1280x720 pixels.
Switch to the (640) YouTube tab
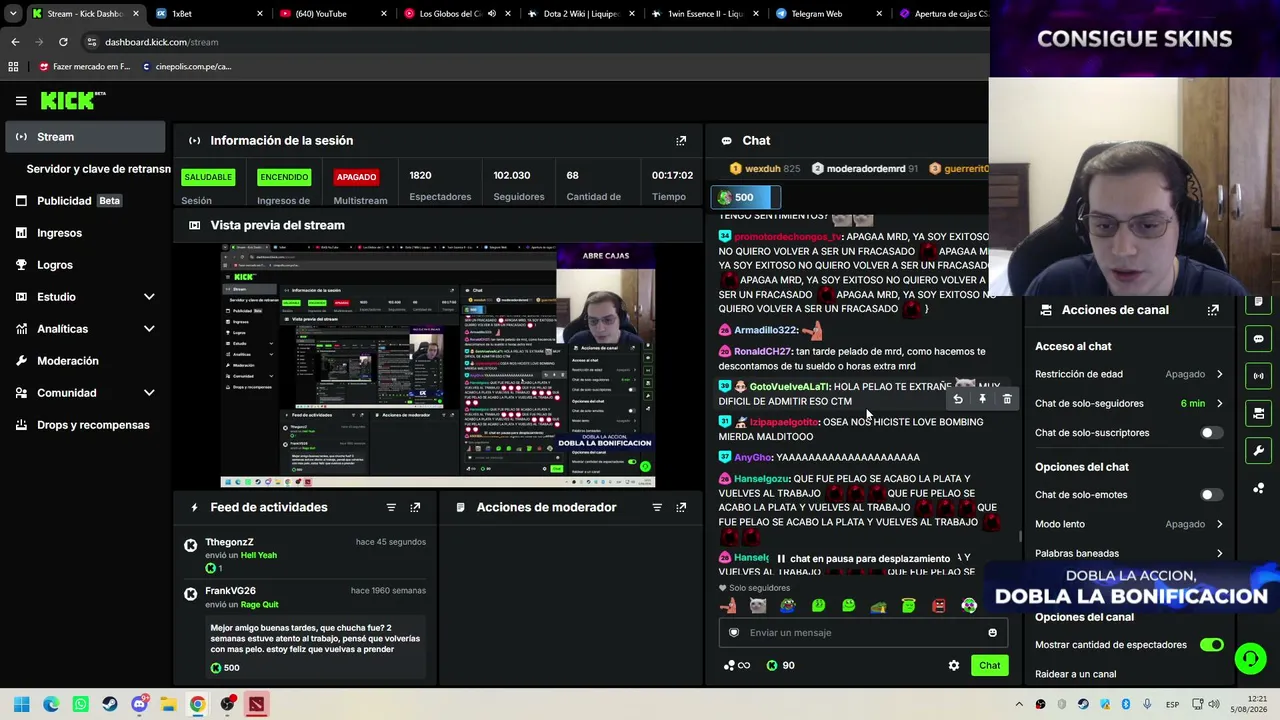pos(334,14)
